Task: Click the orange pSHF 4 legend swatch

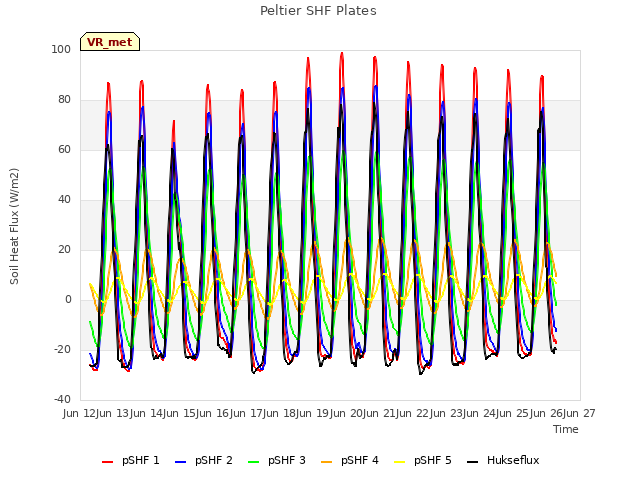Action: [x=327, y=462]
